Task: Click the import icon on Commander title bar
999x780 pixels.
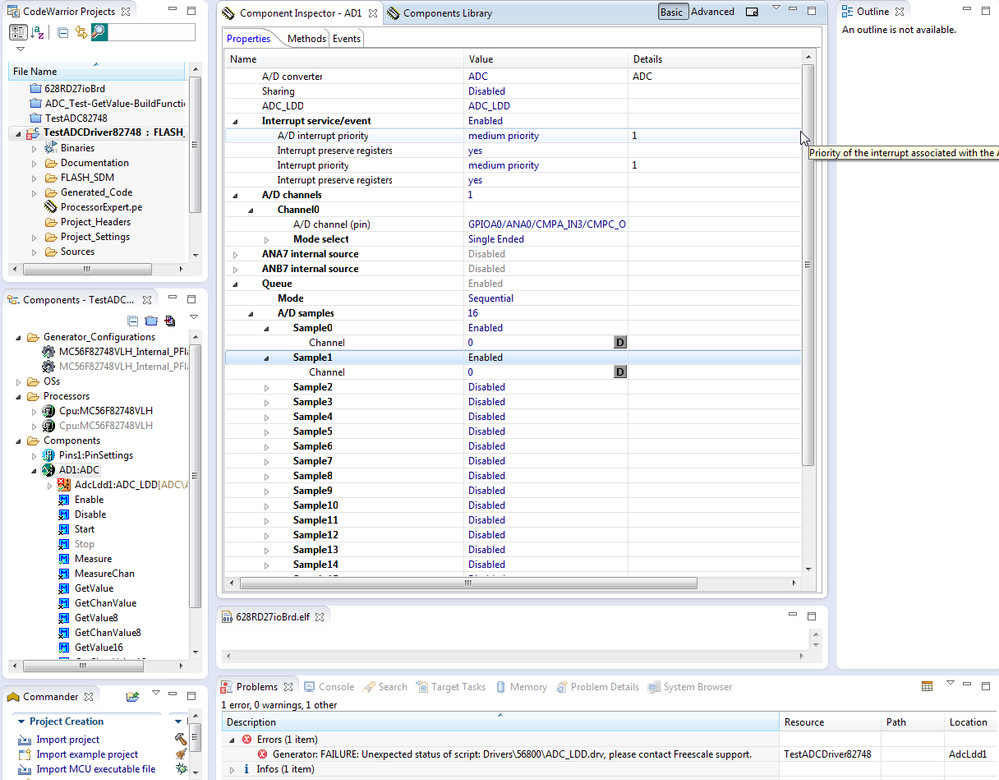Action: (132, 697)
